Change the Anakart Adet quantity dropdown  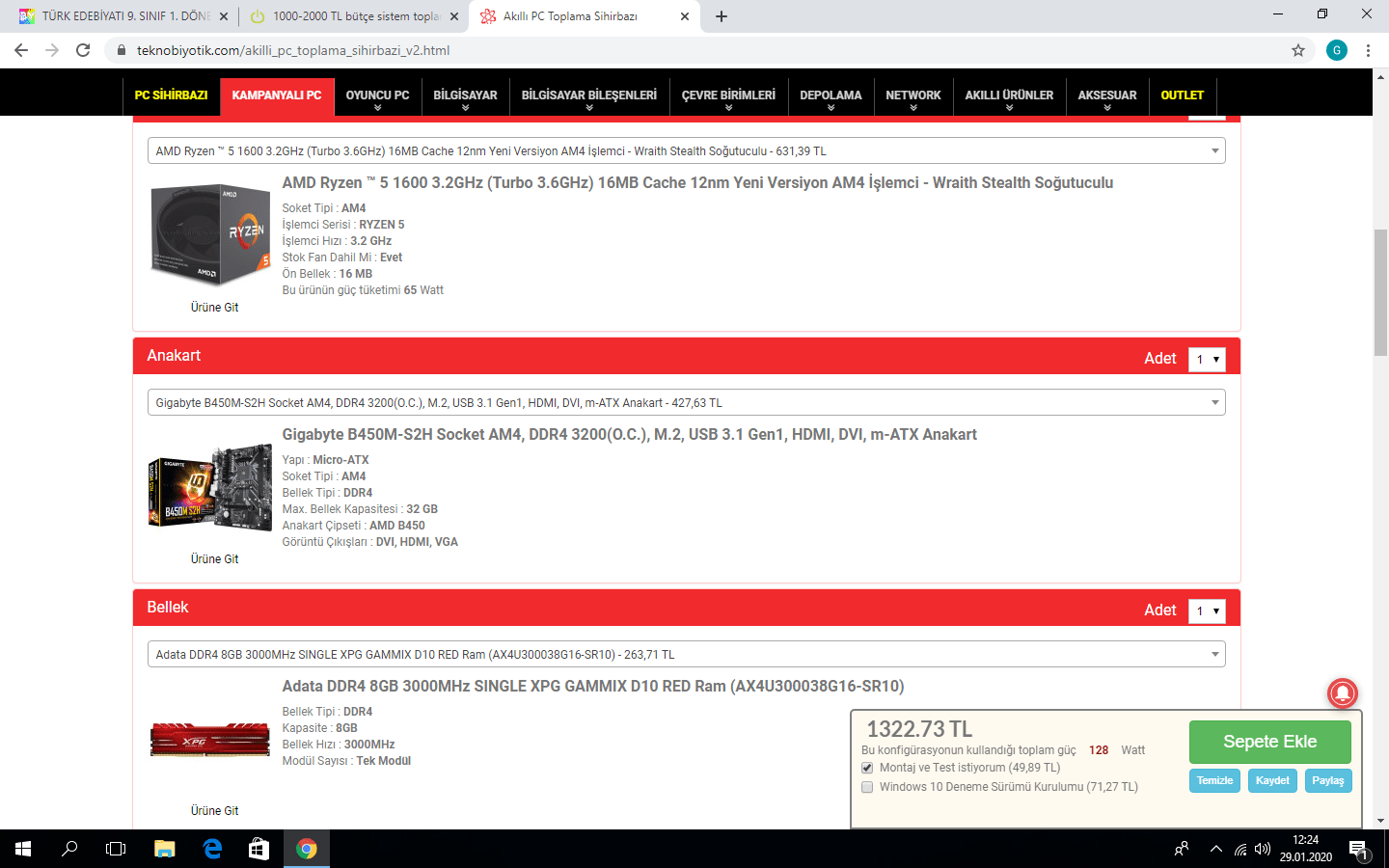1207,359
